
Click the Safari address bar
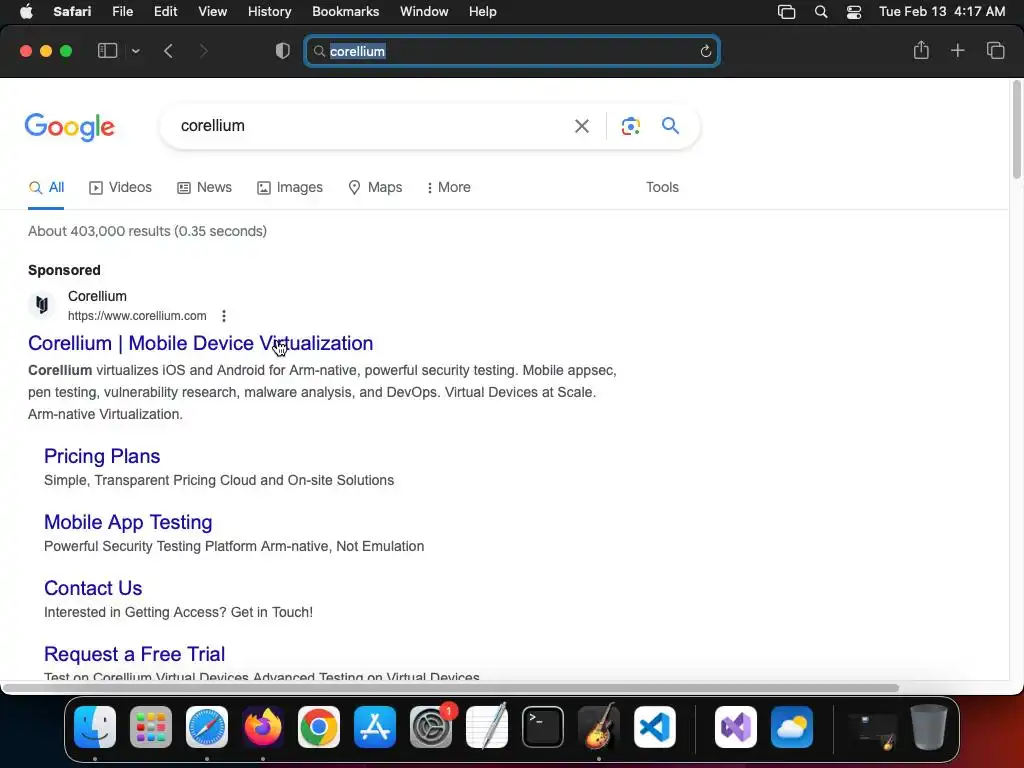pyautogui.click(x=512, y=51)
